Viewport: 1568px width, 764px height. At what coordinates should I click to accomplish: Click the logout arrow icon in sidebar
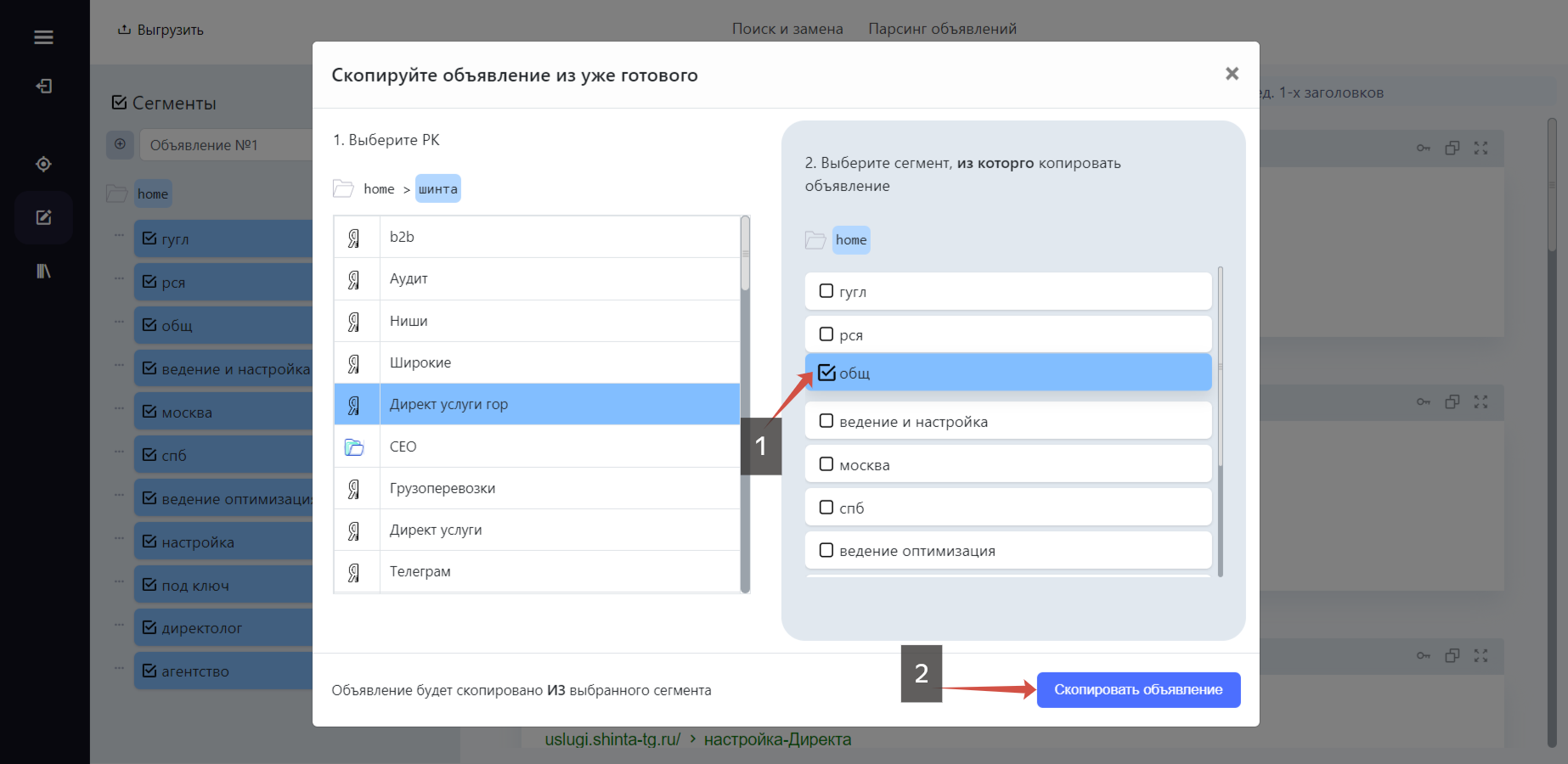(43, 86)
